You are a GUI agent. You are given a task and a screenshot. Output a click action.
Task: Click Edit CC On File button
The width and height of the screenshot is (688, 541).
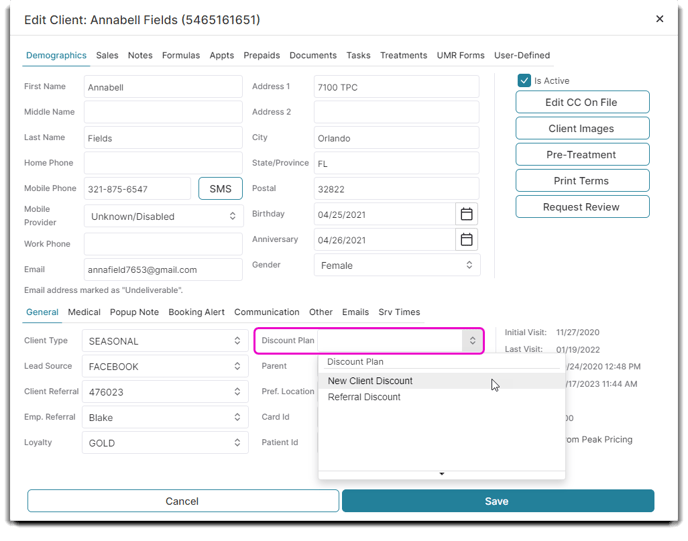(582, 102)
